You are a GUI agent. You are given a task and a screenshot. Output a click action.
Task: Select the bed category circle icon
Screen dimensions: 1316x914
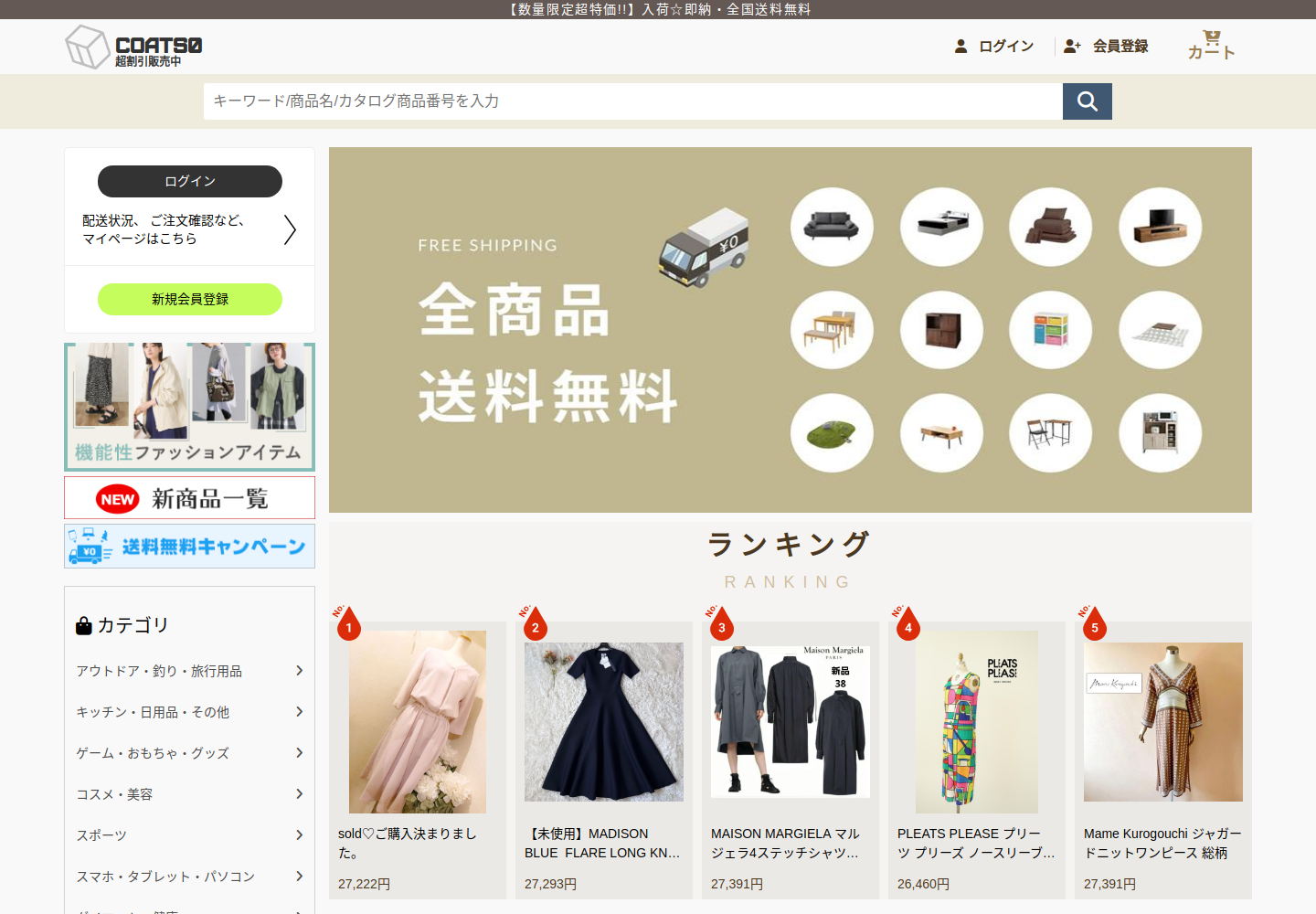point(941,227)
